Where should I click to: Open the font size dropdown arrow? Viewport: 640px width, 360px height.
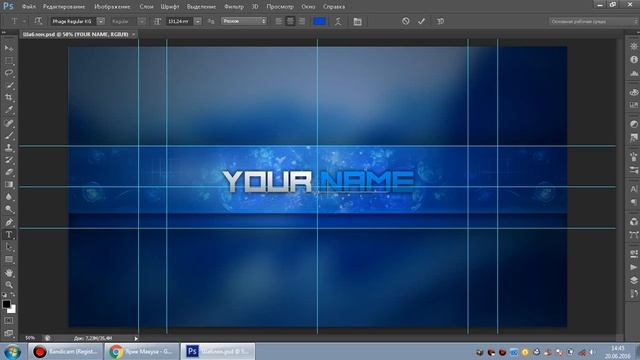(198, 21)
